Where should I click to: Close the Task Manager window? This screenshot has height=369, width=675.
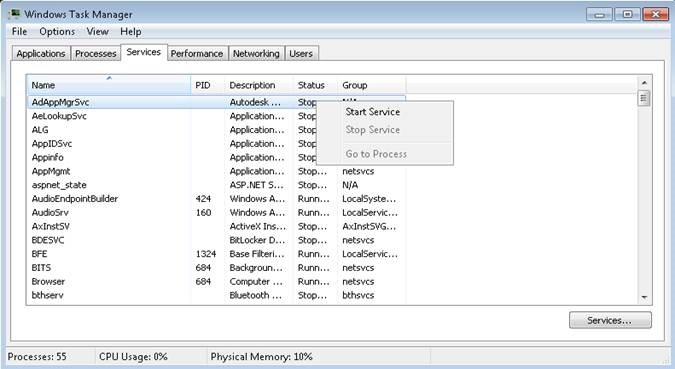click(x=655, y=15)
